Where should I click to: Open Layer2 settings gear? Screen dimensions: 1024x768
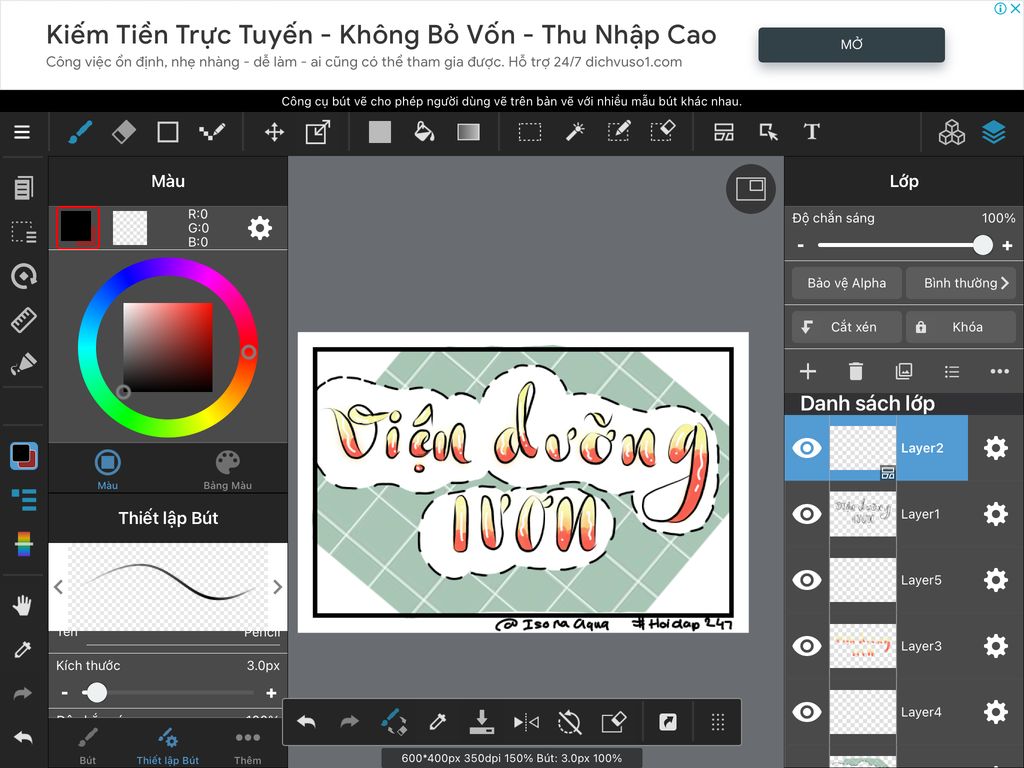click(995, 448)
